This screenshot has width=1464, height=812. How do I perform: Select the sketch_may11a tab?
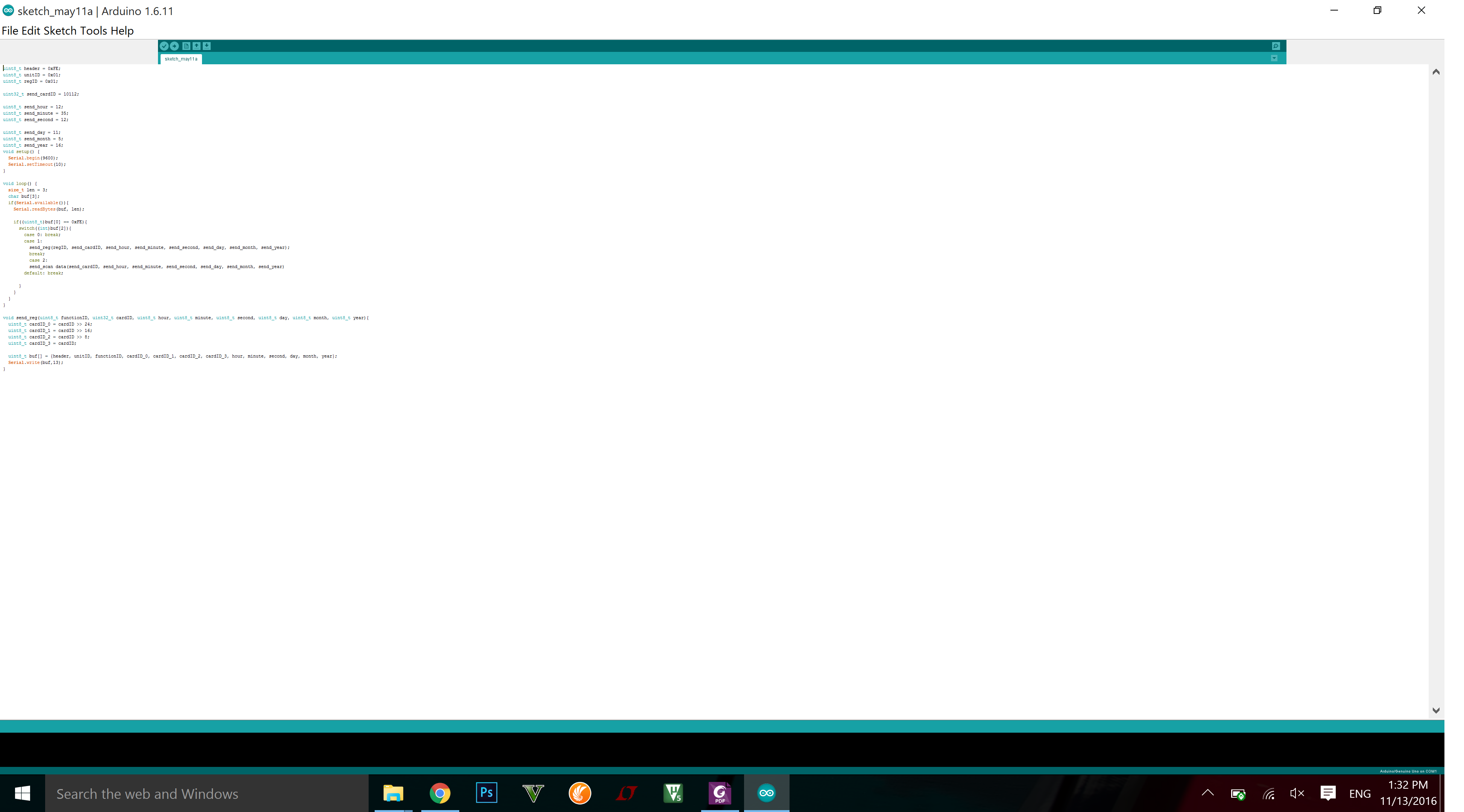click(x=181, y=59)
